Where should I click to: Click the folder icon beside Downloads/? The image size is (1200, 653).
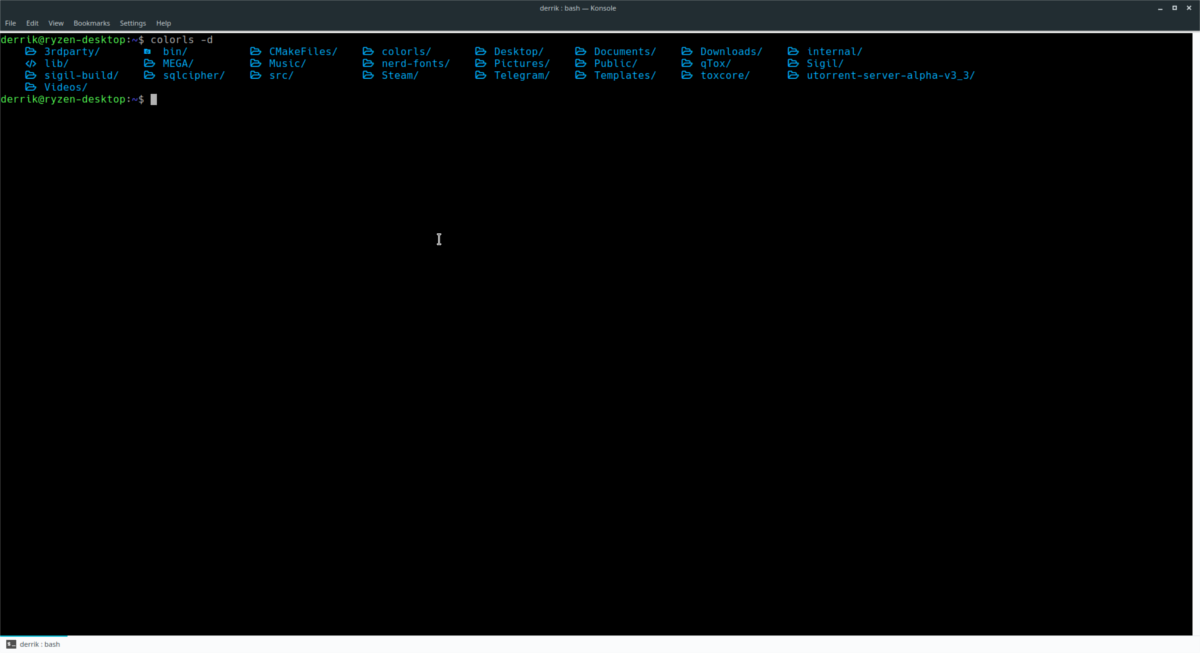click(x=687, y=52)
